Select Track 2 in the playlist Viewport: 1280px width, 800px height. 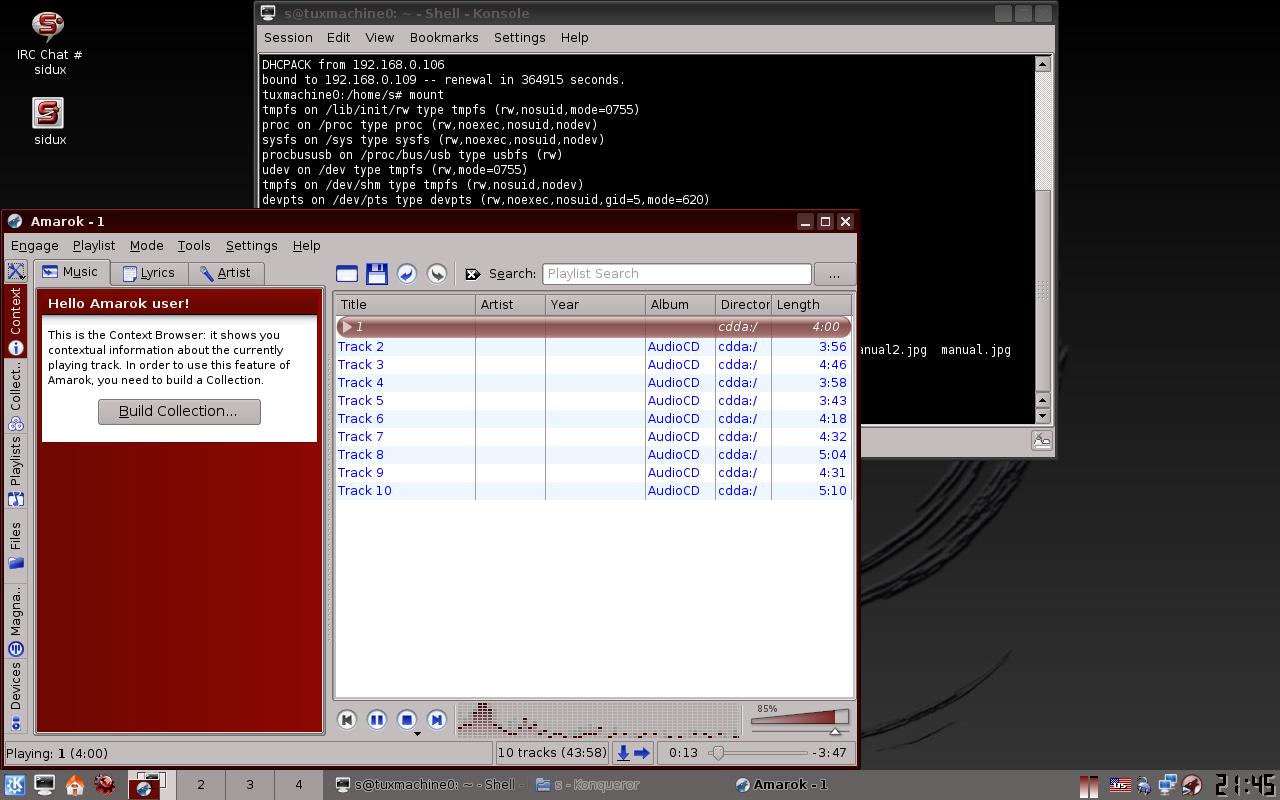593,347
